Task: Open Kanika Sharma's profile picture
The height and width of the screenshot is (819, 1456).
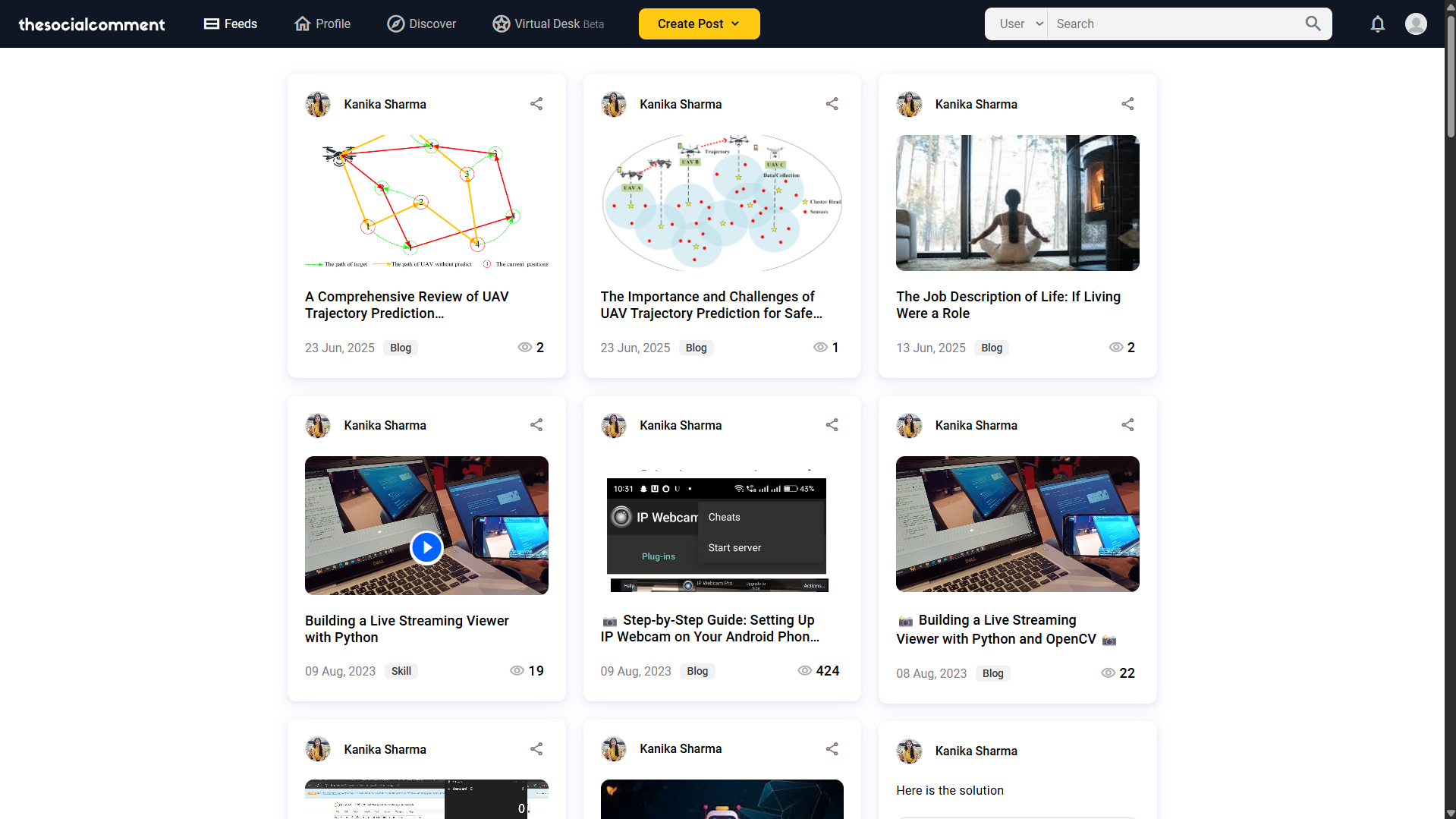Action: (x=317, y=104)
